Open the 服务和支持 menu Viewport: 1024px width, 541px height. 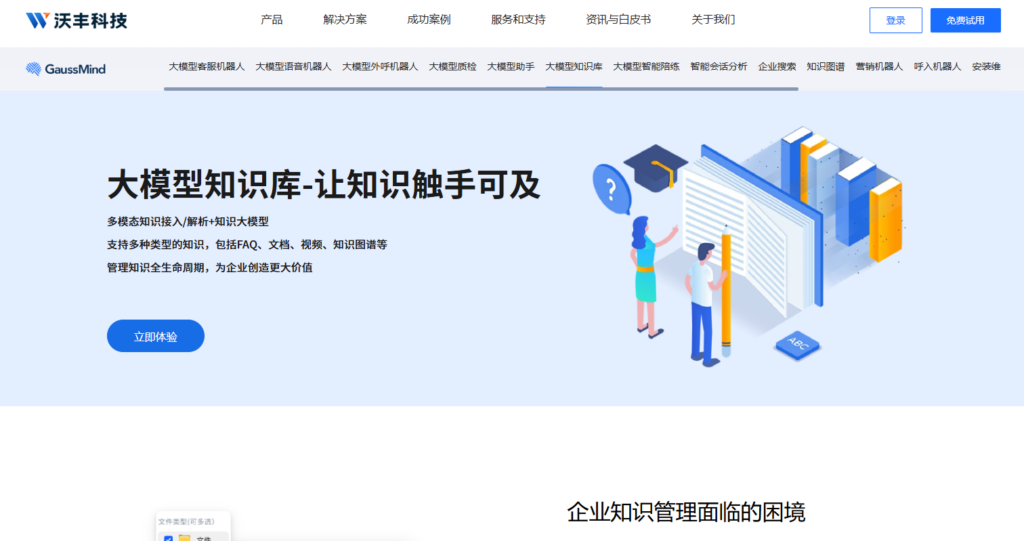click(x=518, y=20)
